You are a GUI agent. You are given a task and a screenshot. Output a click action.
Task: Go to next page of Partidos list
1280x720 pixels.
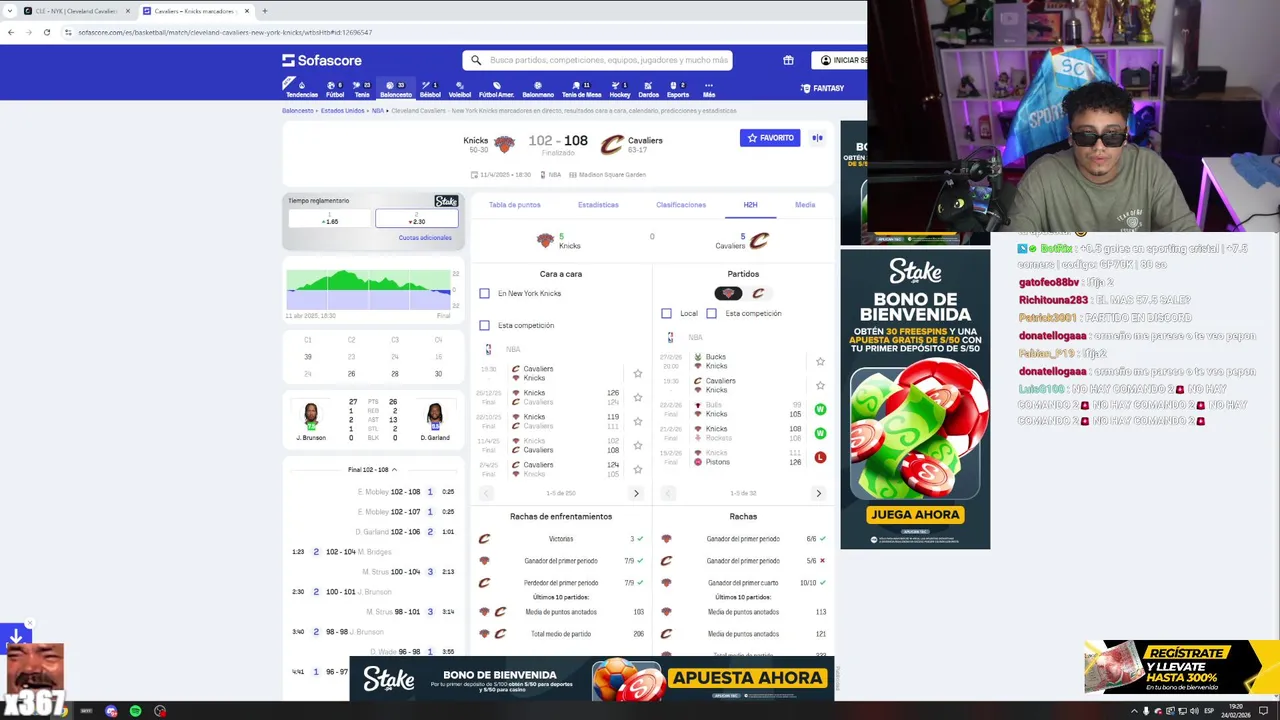818,493
